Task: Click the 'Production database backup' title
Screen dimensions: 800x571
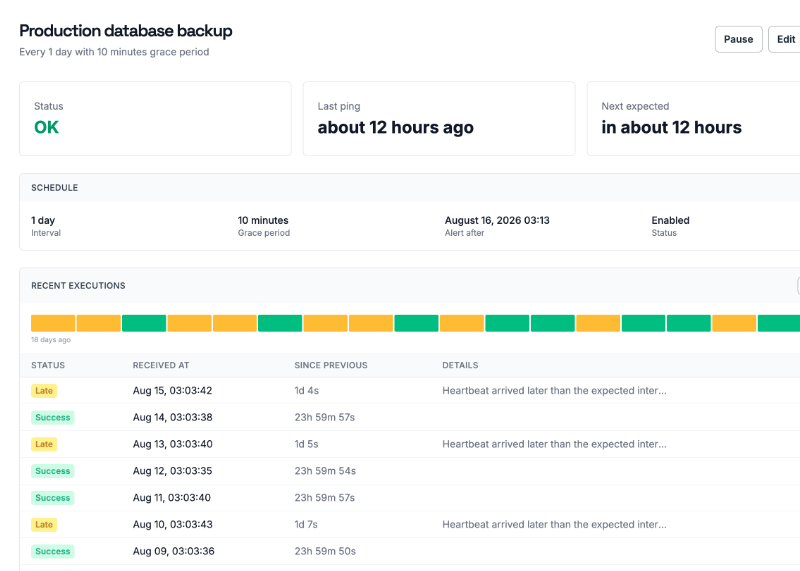Action: coord(126,31)
